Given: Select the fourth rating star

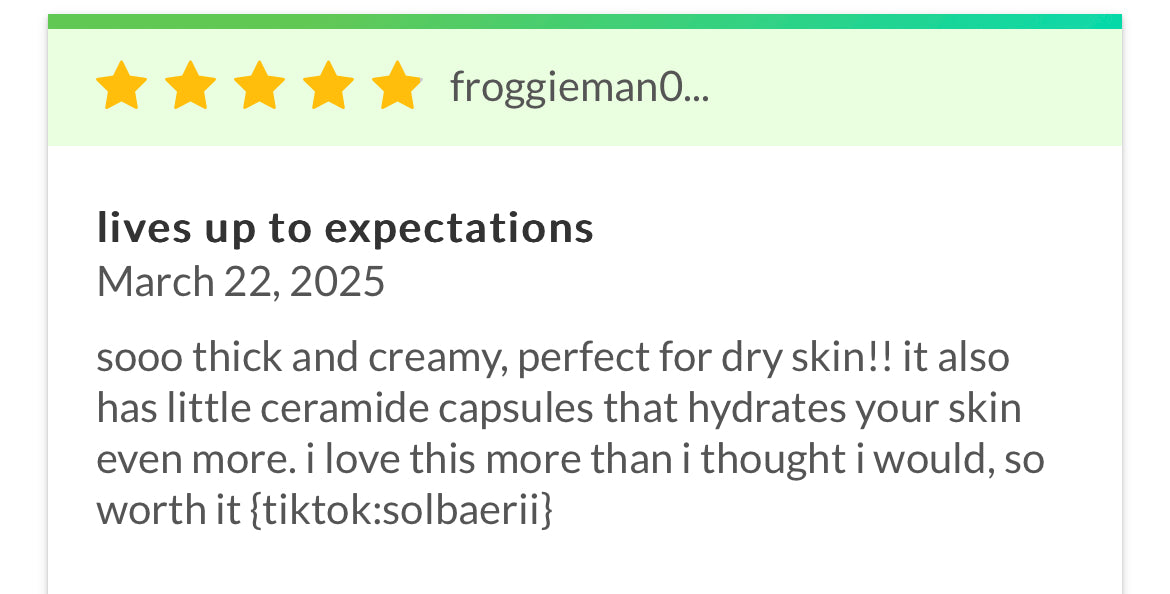Looking at the screenshot, I should click(x=328, y=87).
